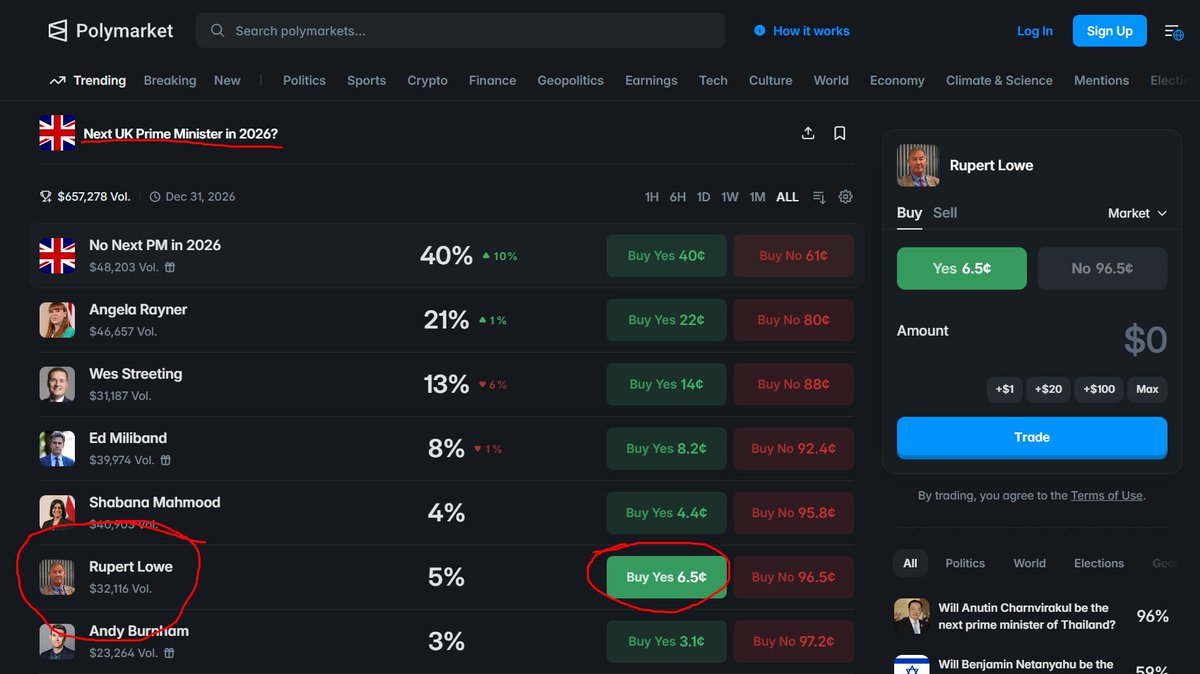Viewport: 1200px width, 674px height.
Task: Bookmark the Next UK Prime Minister market
Action: tap(840, 133)
